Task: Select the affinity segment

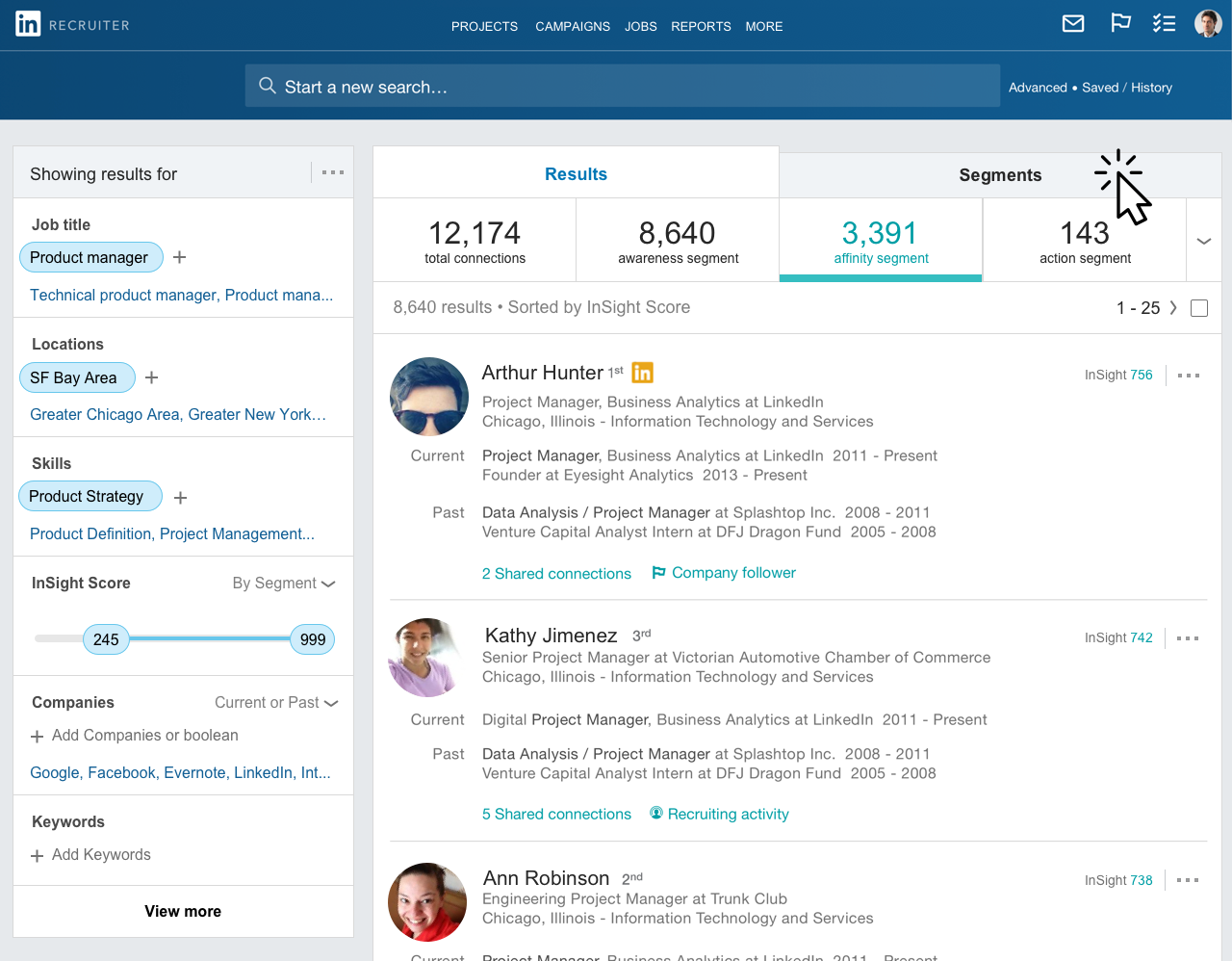Action: [881, 241]
